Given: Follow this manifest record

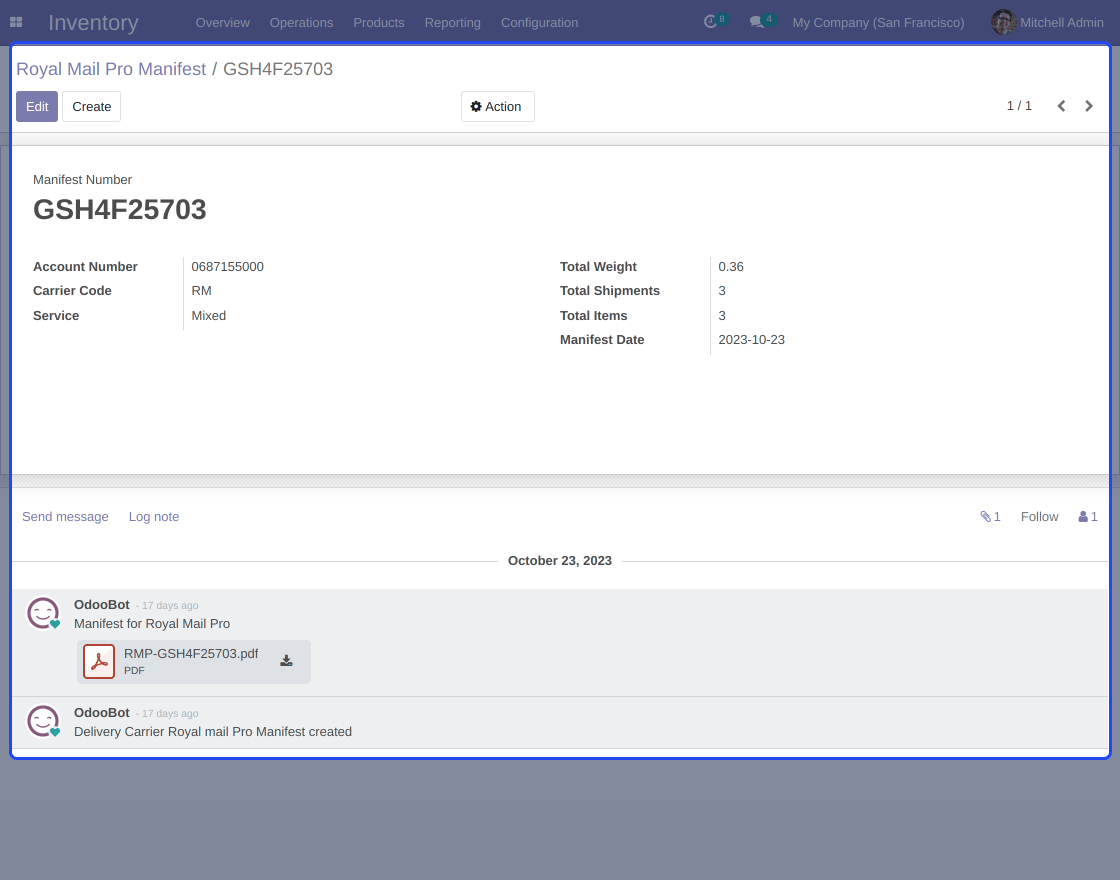Looking at the screenshot, I should coord(1039,516).
